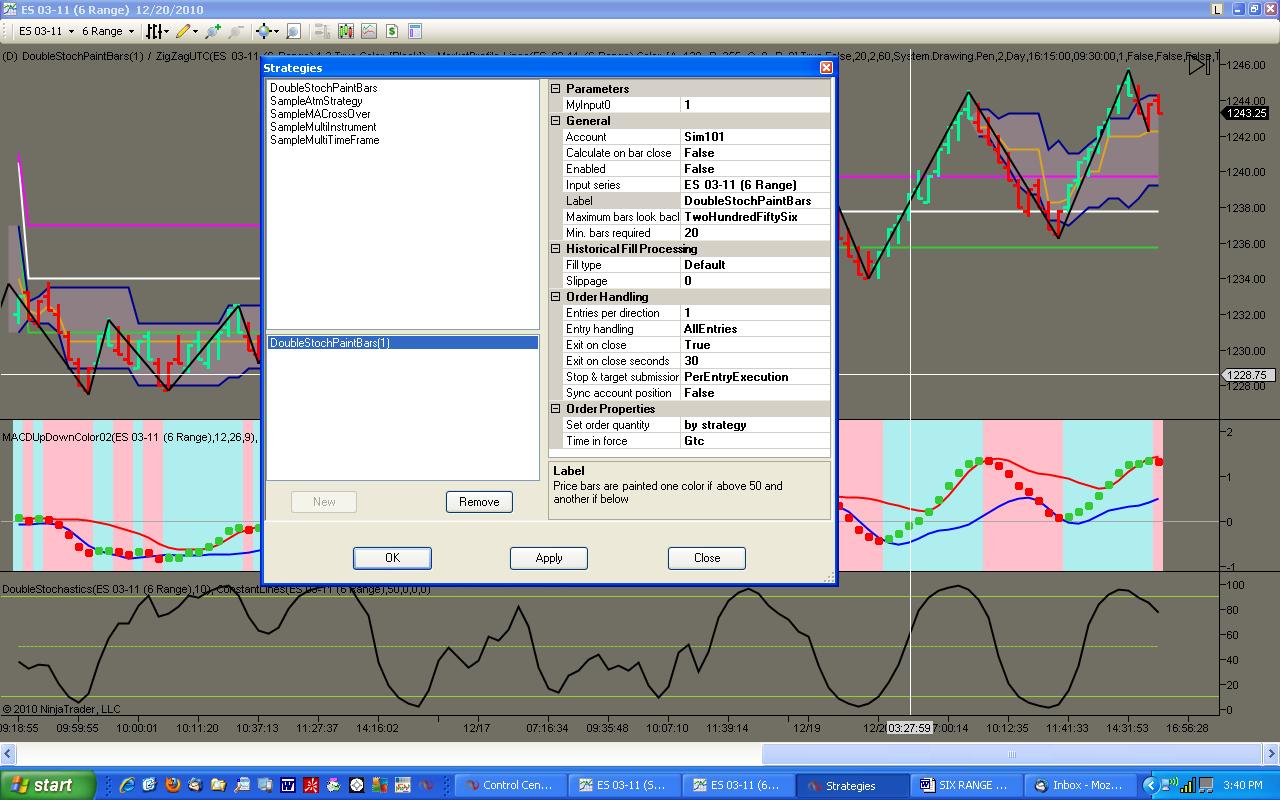Collapse the Historical Fill Processing section
The image size is (1280, 800).
click(556, 249)
